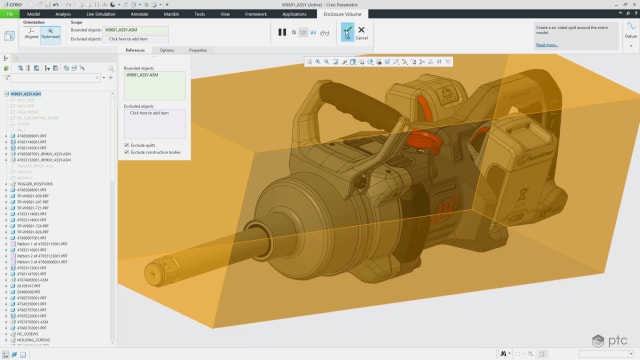Click the Refit icon in graphics toolbar

[309, 62]
